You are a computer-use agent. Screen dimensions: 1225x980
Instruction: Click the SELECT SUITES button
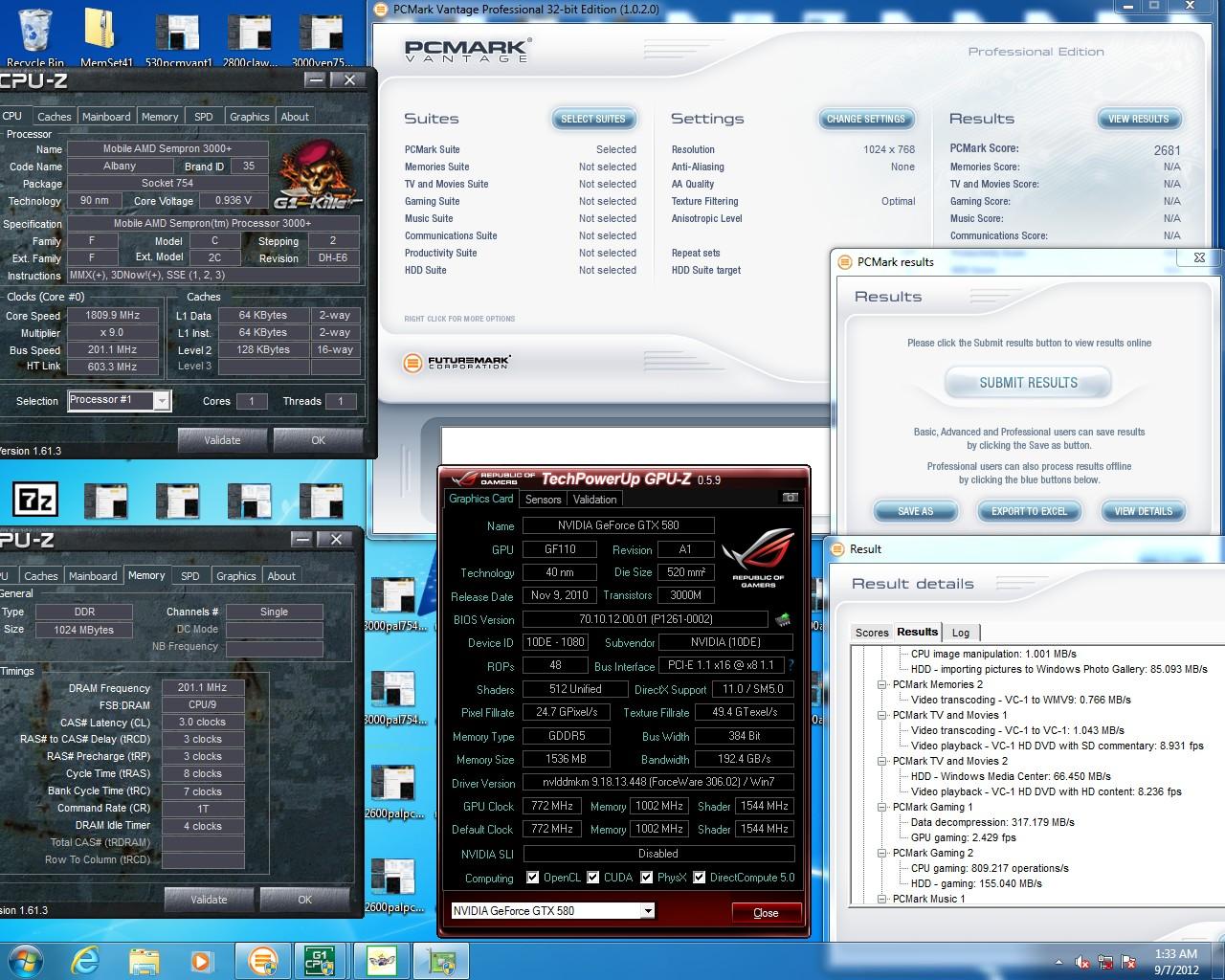(593, 119)
